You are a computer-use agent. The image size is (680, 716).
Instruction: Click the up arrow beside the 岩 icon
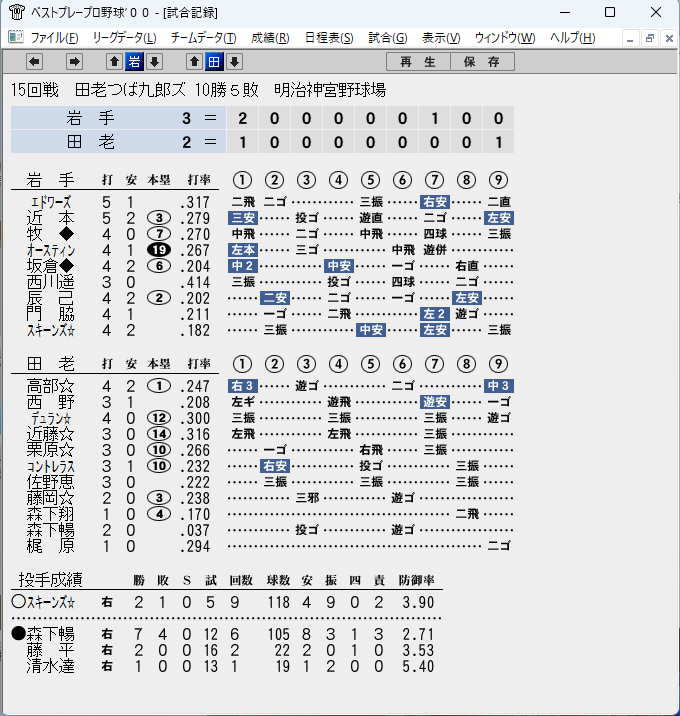pyautogui.click(x=114, y=61)
